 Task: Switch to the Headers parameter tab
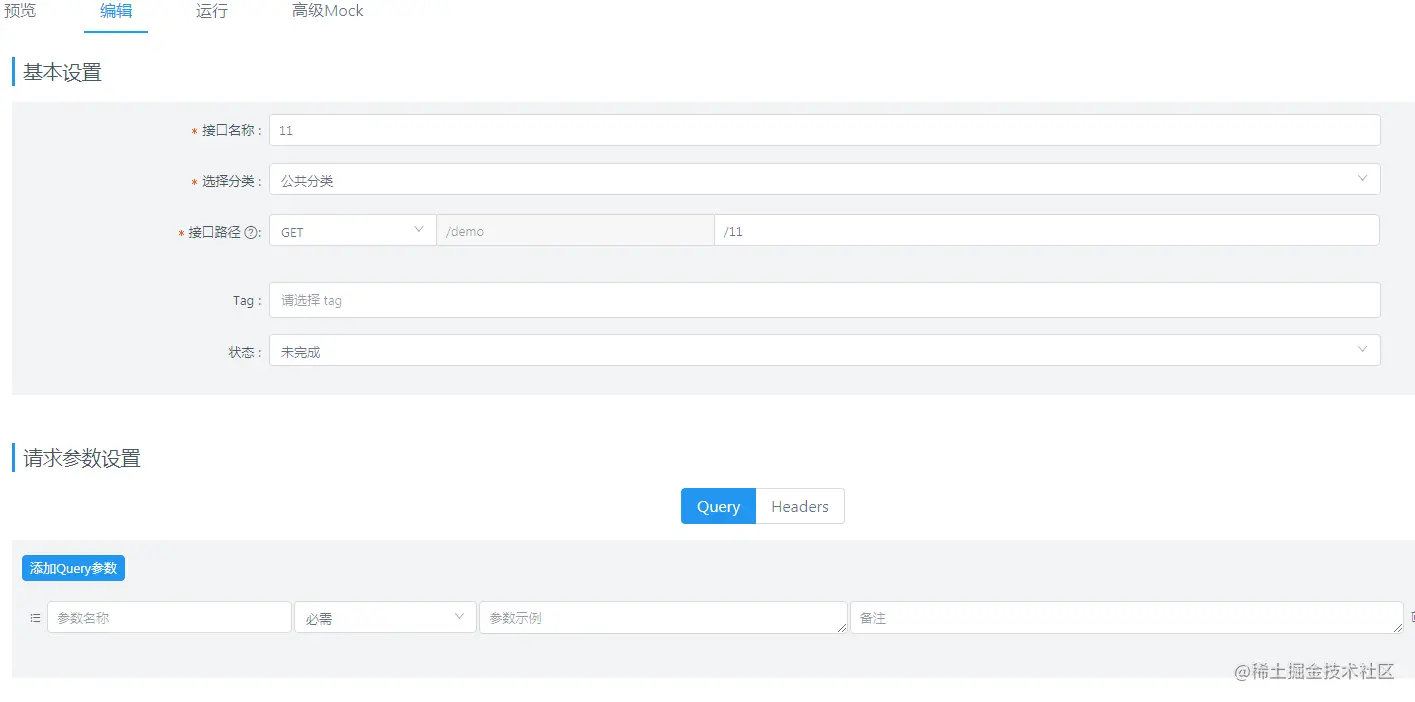pyautogui.click(x=800, y=506)
